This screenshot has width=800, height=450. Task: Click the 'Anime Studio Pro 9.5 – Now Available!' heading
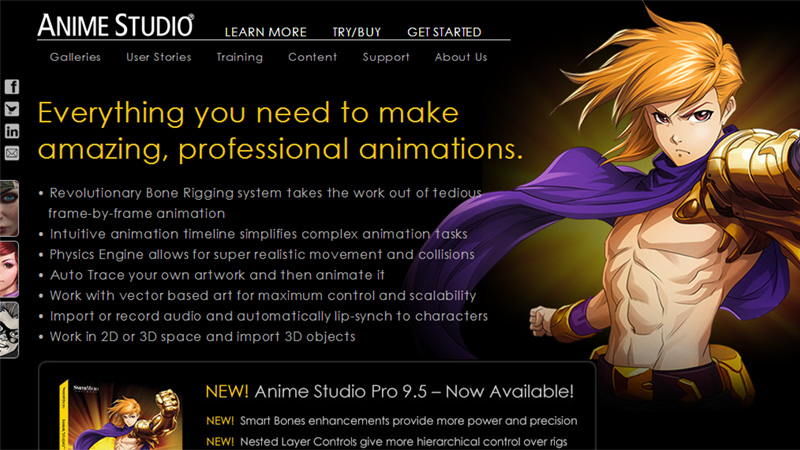[x=389, y=392]
